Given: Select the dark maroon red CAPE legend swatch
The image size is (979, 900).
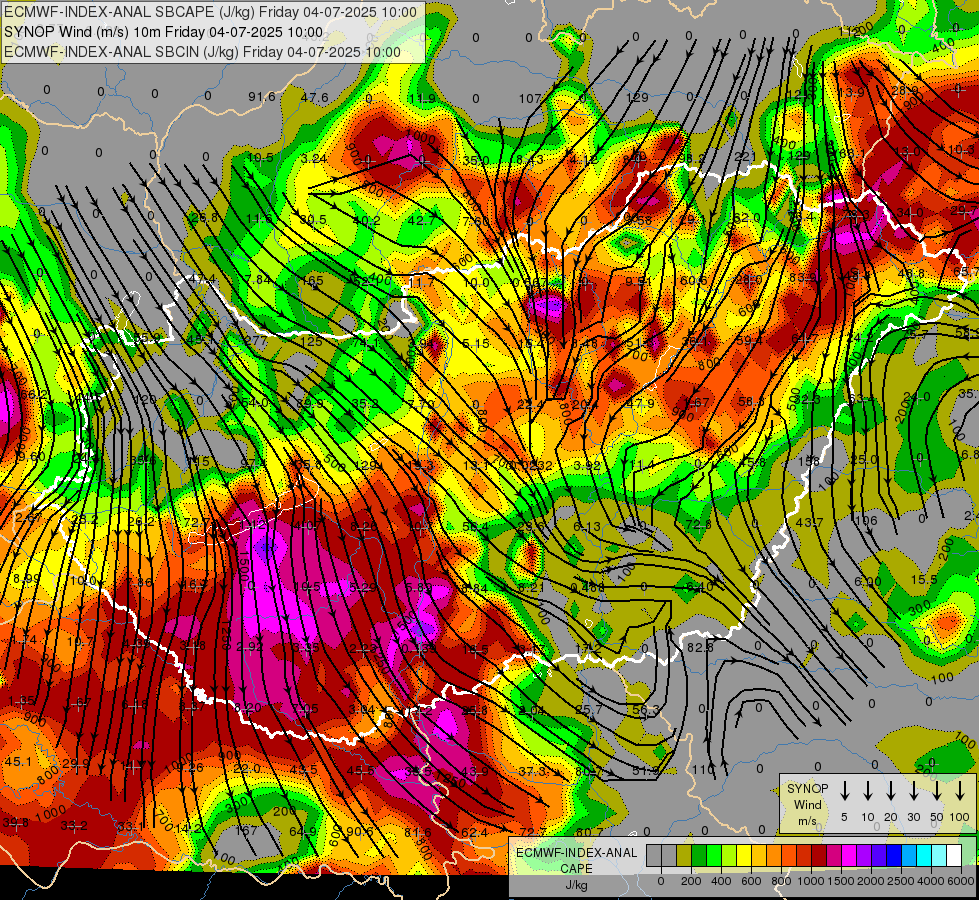Looking at the screenshot, I should click(x=819, y=856).
